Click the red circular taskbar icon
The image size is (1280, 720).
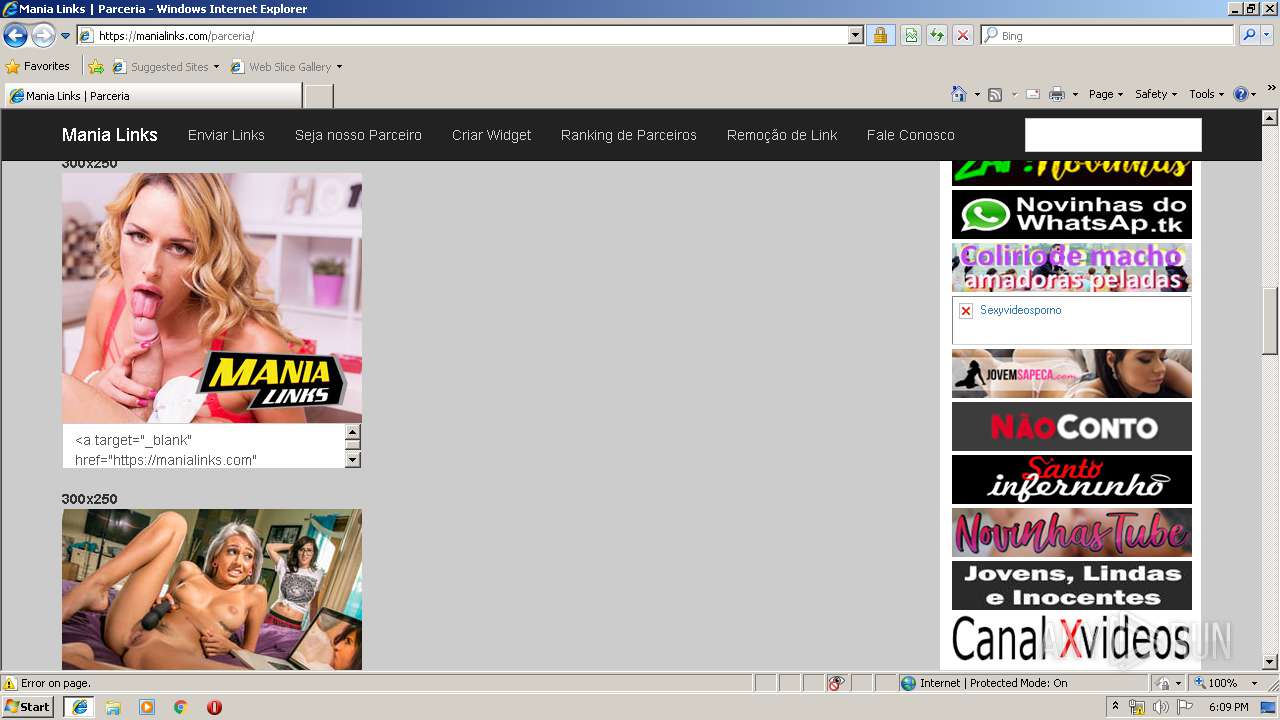[x=214, y=707]
